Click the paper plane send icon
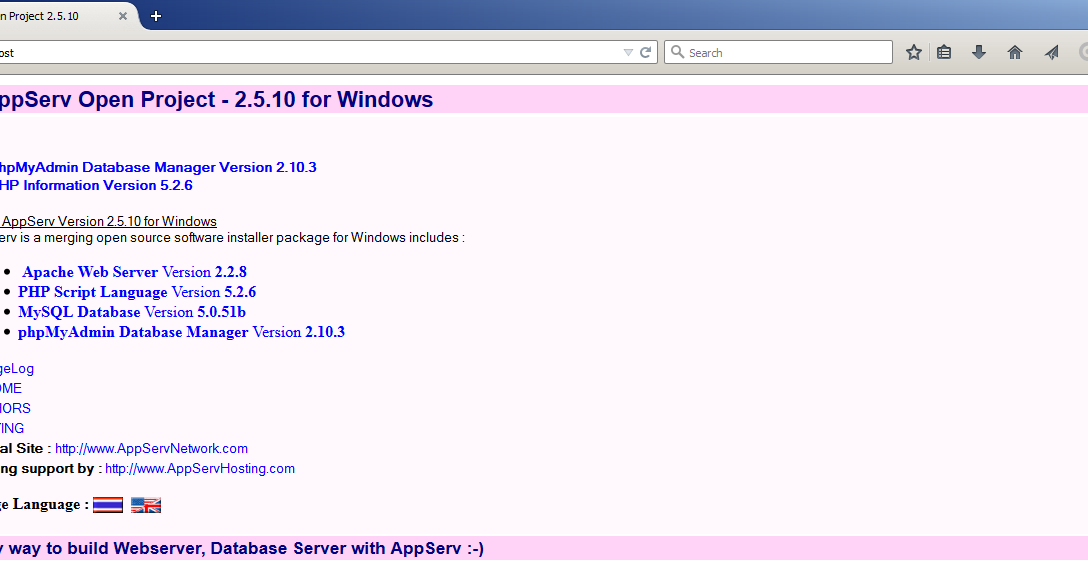1088x571 pixels. [1051, 52]
